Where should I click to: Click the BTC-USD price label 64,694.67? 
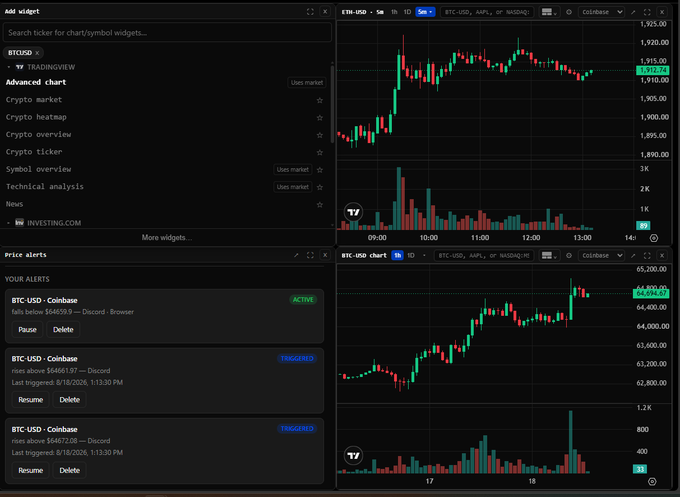point(651,294)
